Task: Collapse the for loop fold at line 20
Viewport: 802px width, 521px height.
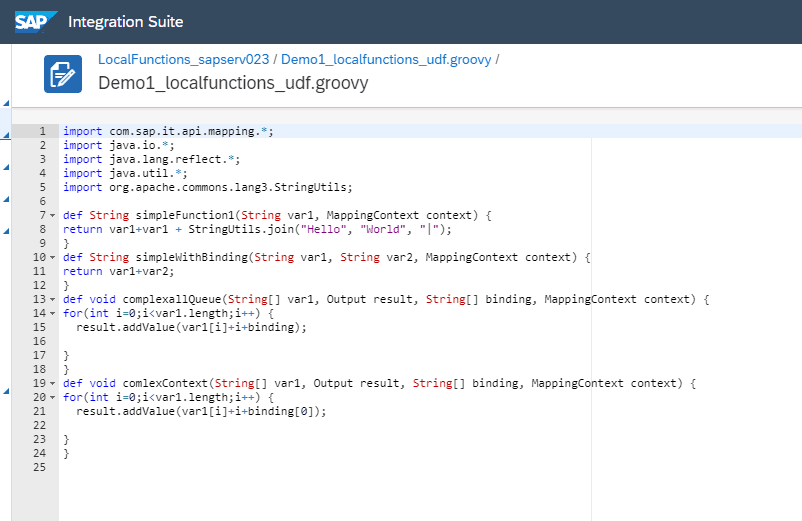Action: 52,397
